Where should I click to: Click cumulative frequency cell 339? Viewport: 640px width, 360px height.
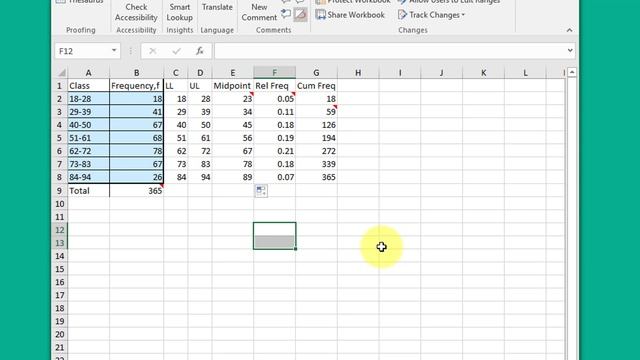(316, 164)
